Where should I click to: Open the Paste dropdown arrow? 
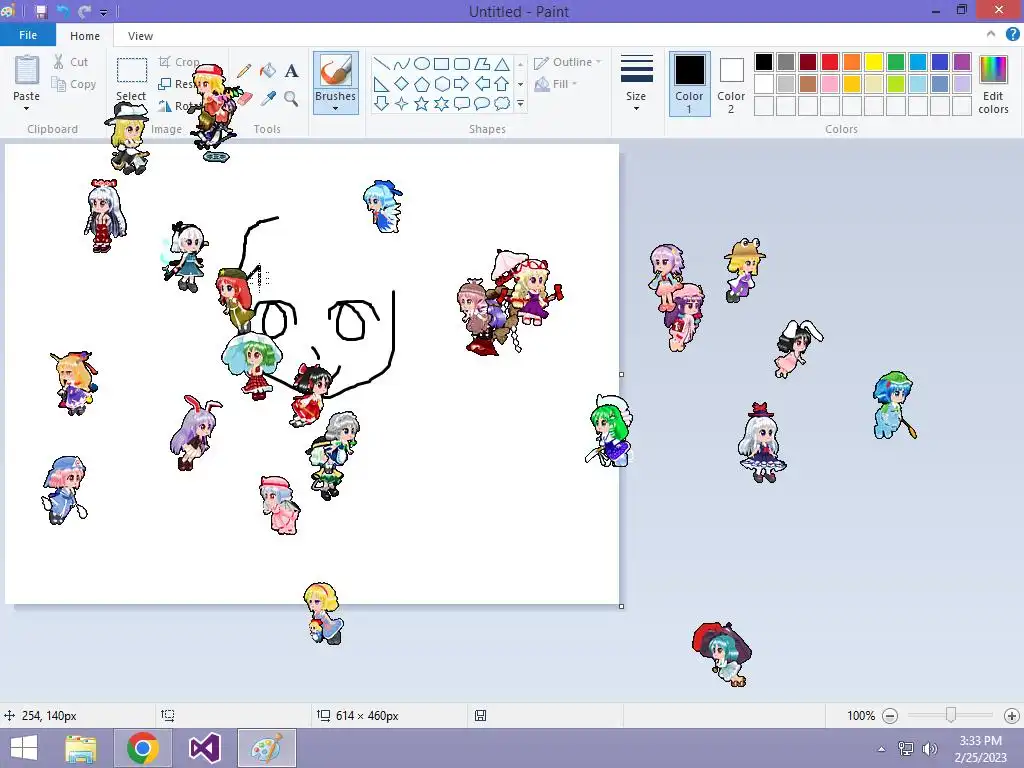click(x=26, y=108)
